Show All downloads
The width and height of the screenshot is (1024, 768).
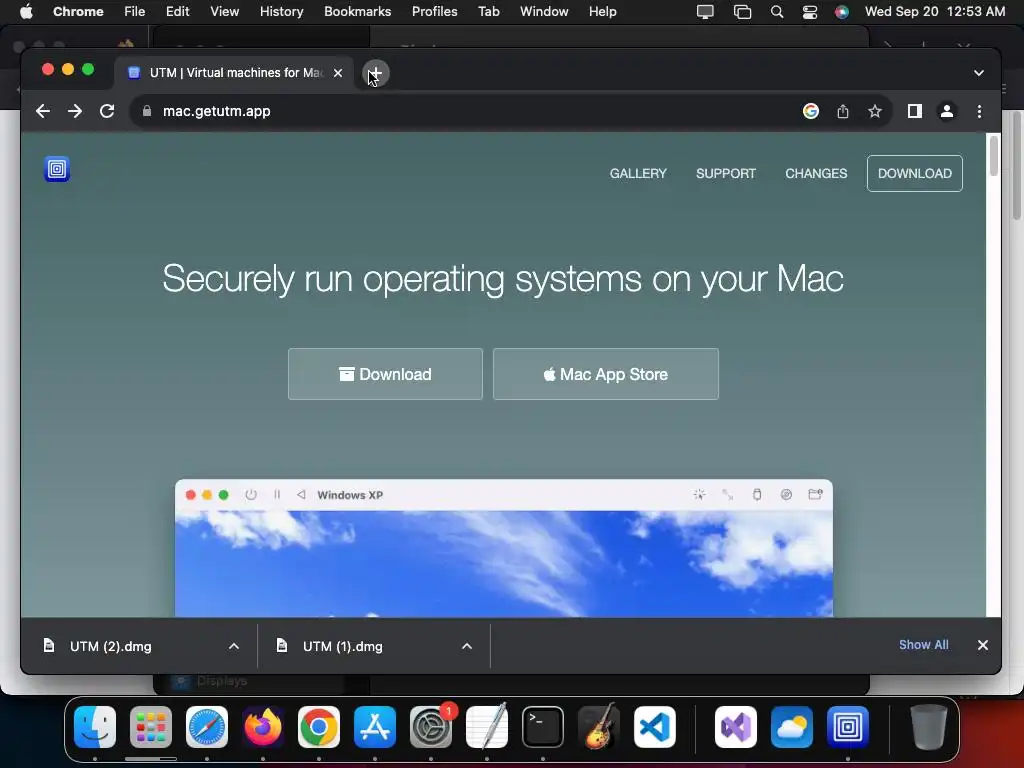pyautogui.click(x=923, y=645)
